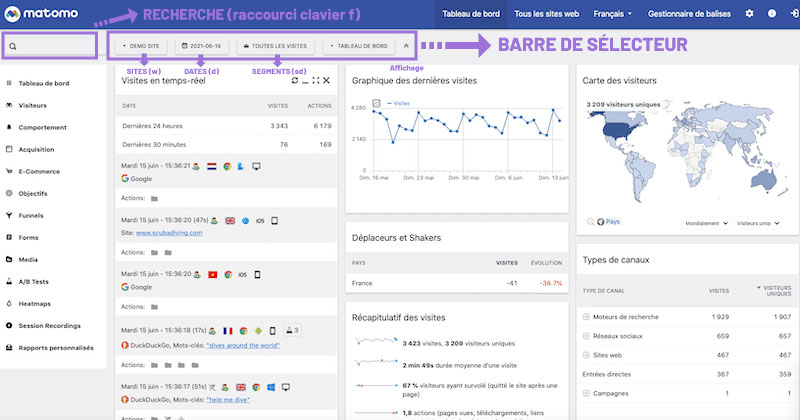Select Acquisition in the sidebar

(36, 149)
